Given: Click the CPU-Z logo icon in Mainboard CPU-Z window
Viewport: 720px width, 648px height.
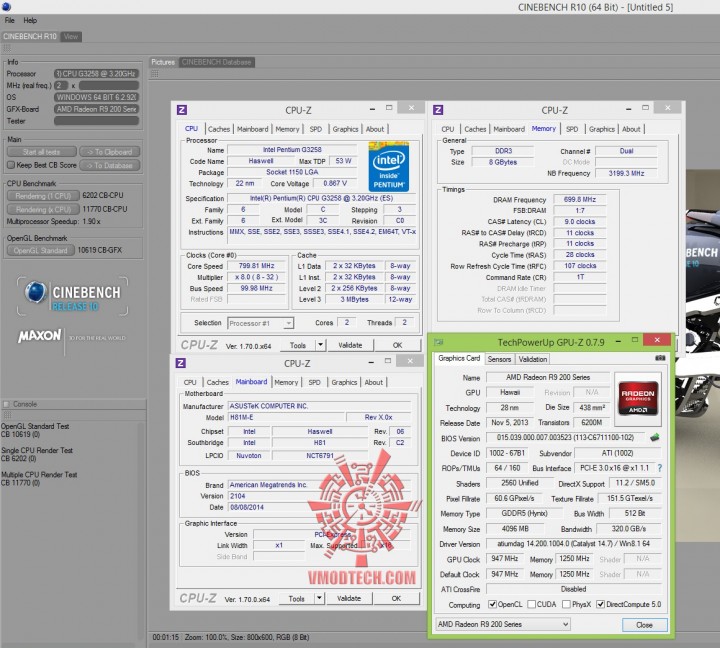Looking at the screenshot, I should [x=180, y=363].
